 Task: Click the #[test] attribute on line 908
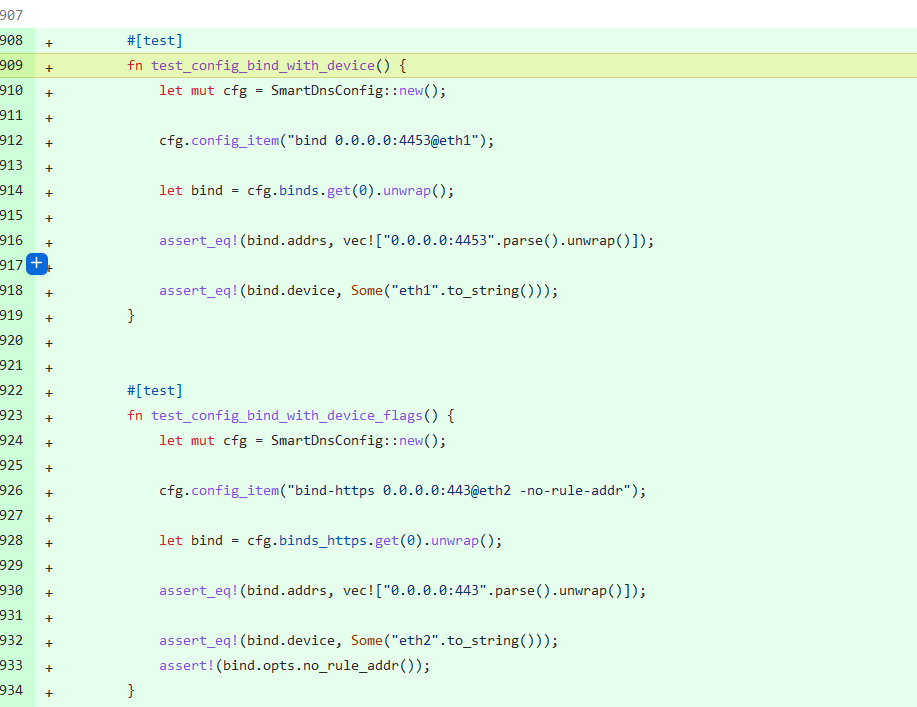coord(154,40)
